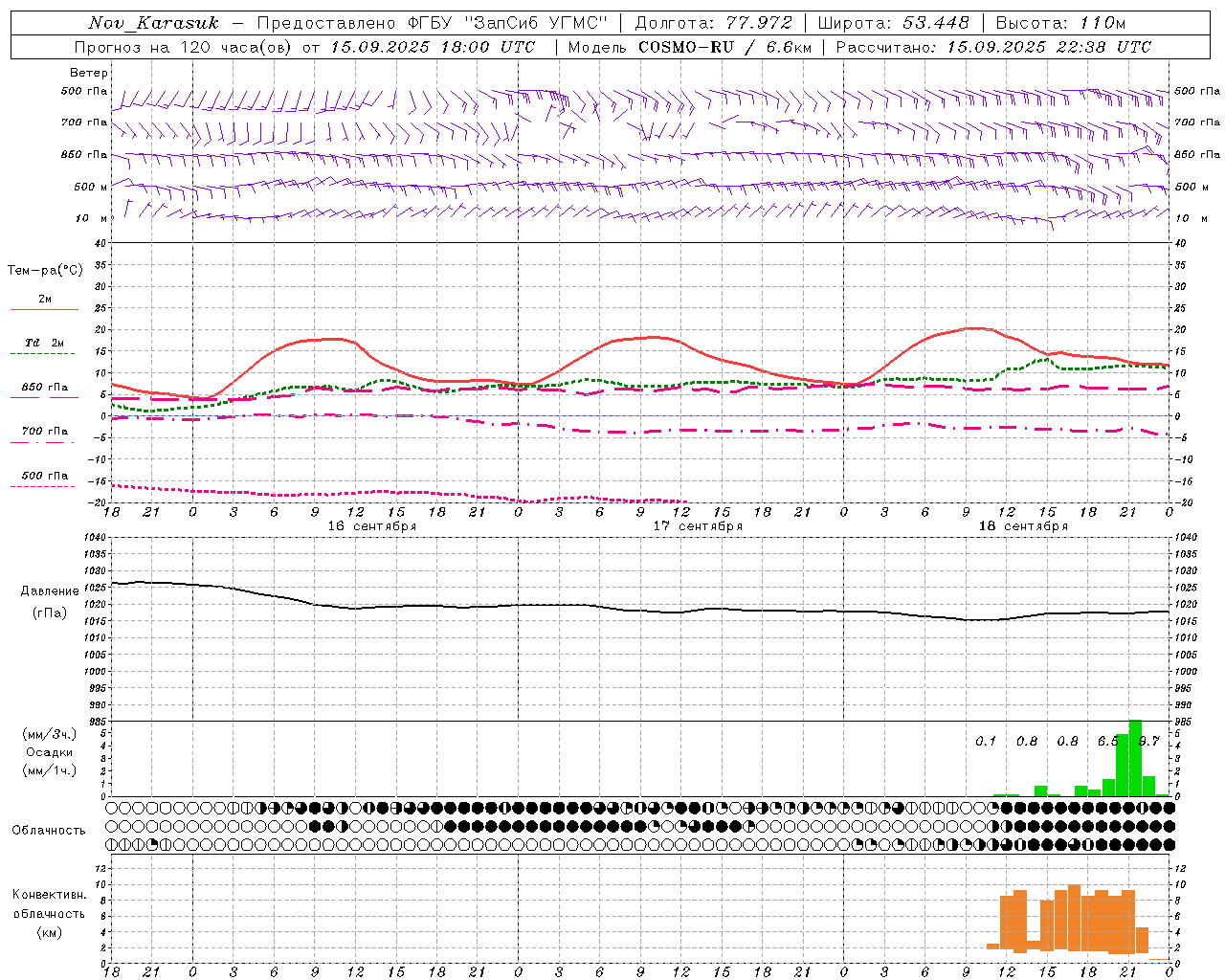Select the forecast start 15.09.2025 18:00 UTC
Screen dimensions: 1225x980
(433, 47)
